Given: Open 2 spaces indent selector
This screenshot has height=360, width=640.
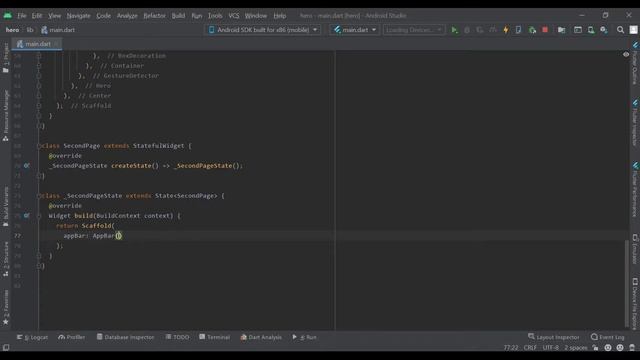Looking at the screenshot, I should pyautogui.click(x=576, y=348).
